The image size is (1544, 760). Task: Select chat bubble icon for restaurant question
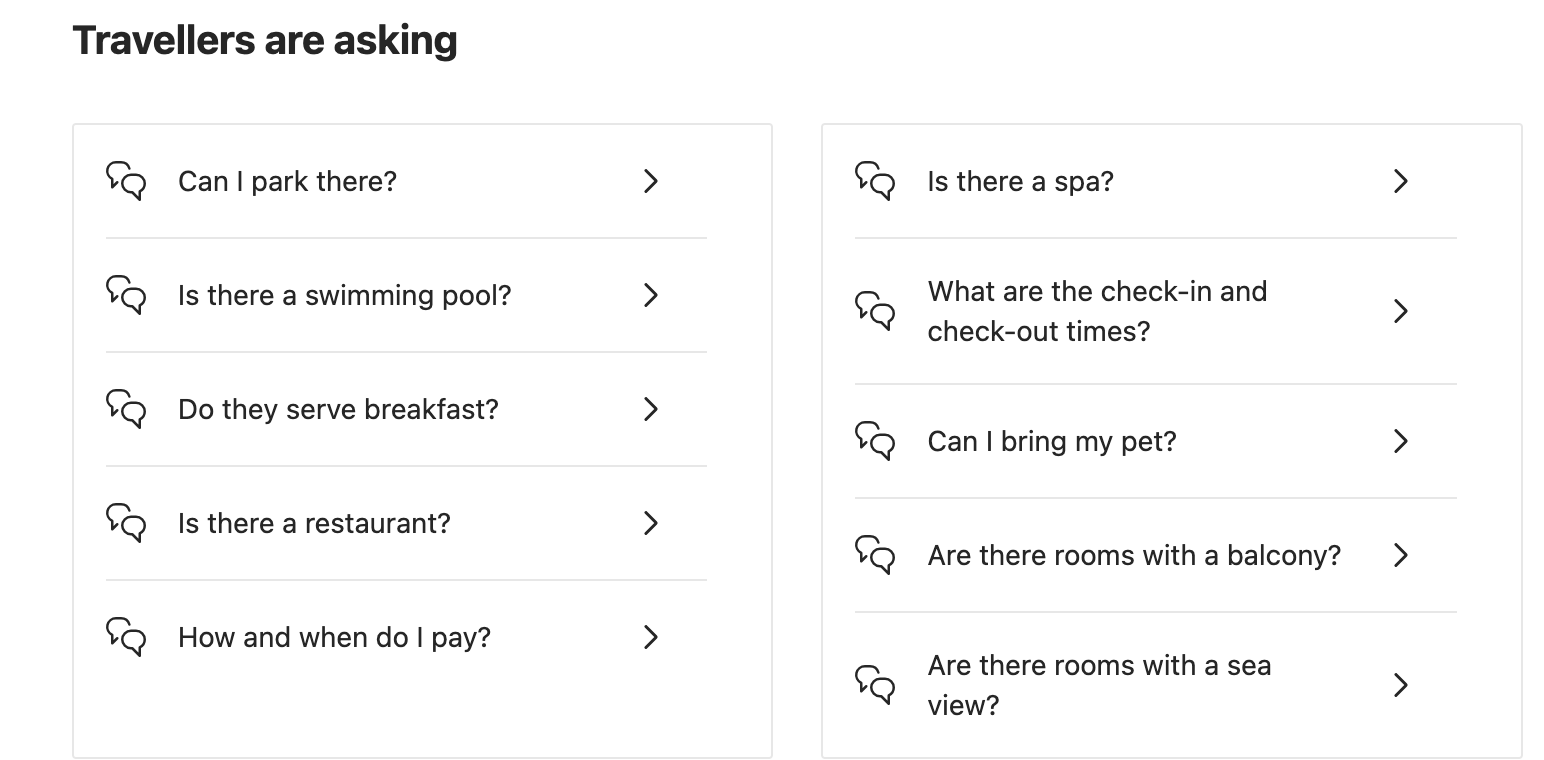(126, 523)
